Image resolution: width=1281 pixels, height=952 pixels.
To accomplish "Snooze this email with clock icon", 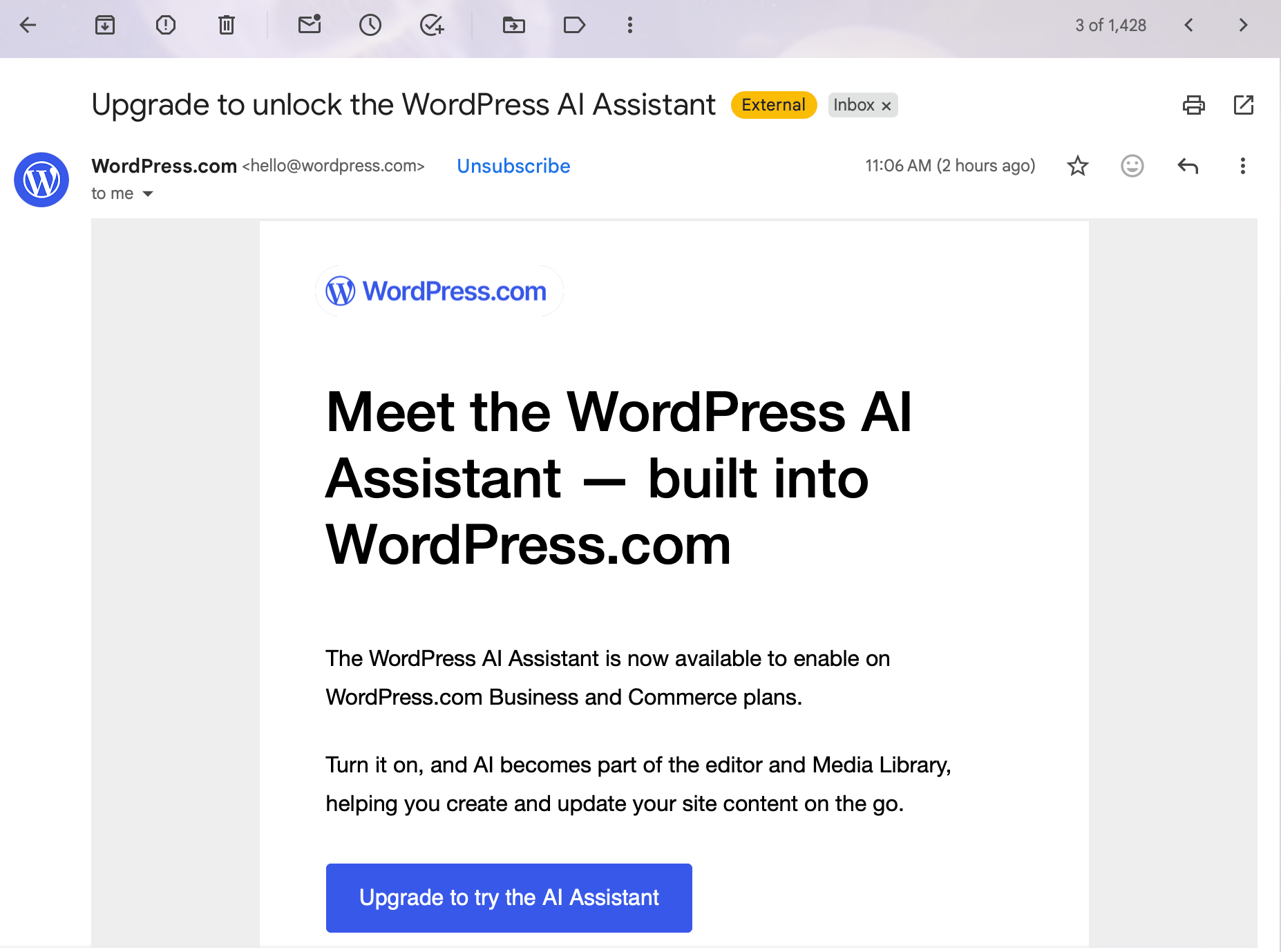I will [370, 26].
